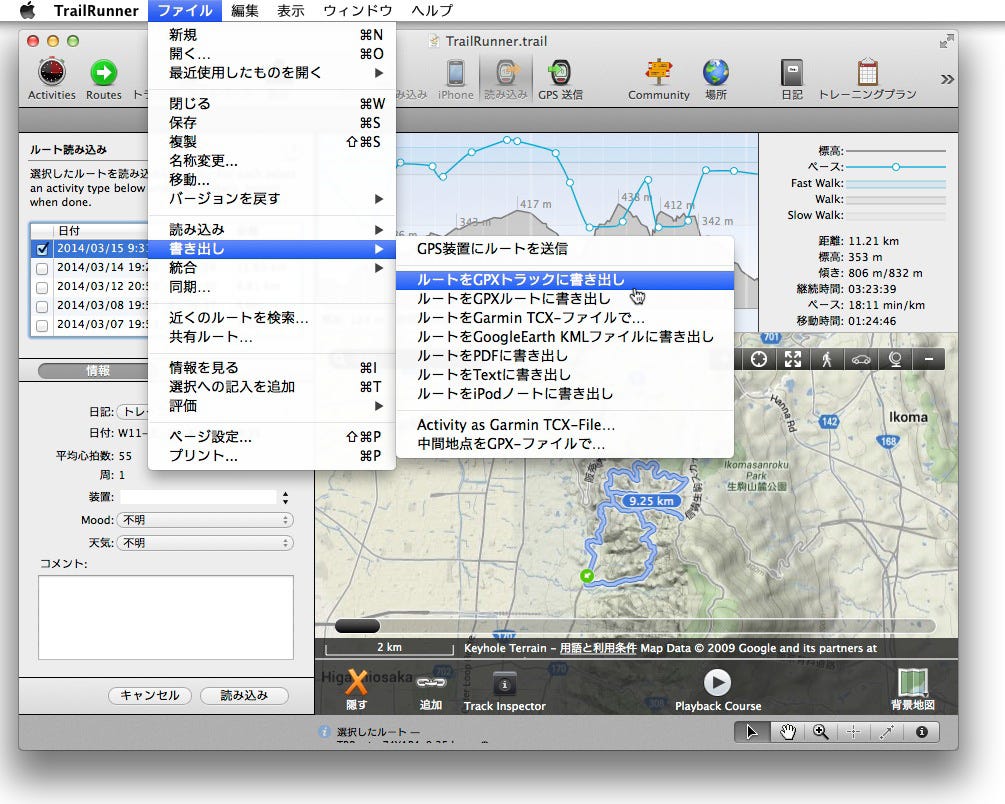Image resolution: width=1005 pixels, height=804 pixels.
Task: Click the 読み込み watch toolbar icon
Action: (506, 72)
